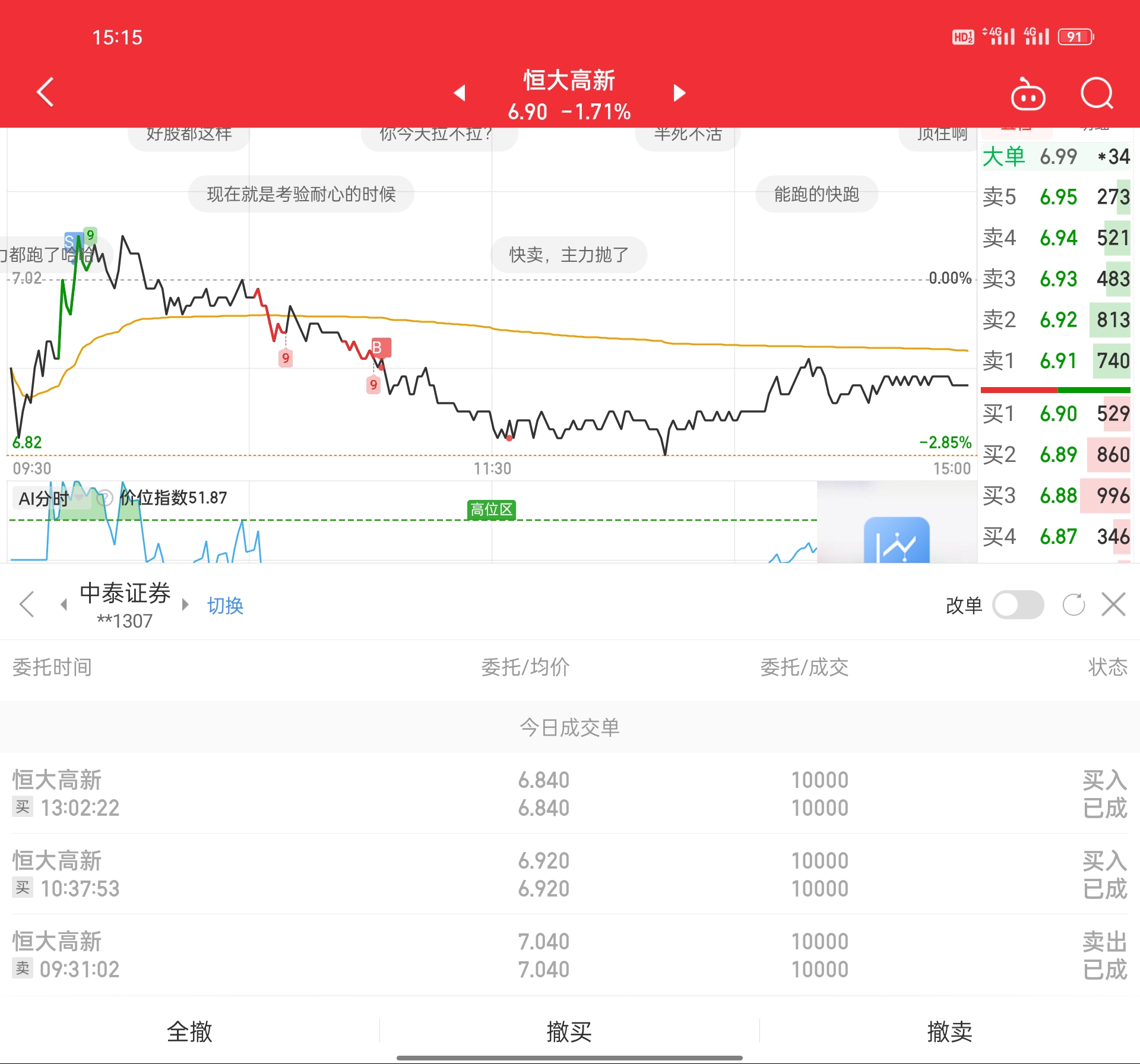Tap the 买3 6.88 quote row
Viewport: 1140px width, 1064px height.
[1056, 495]
